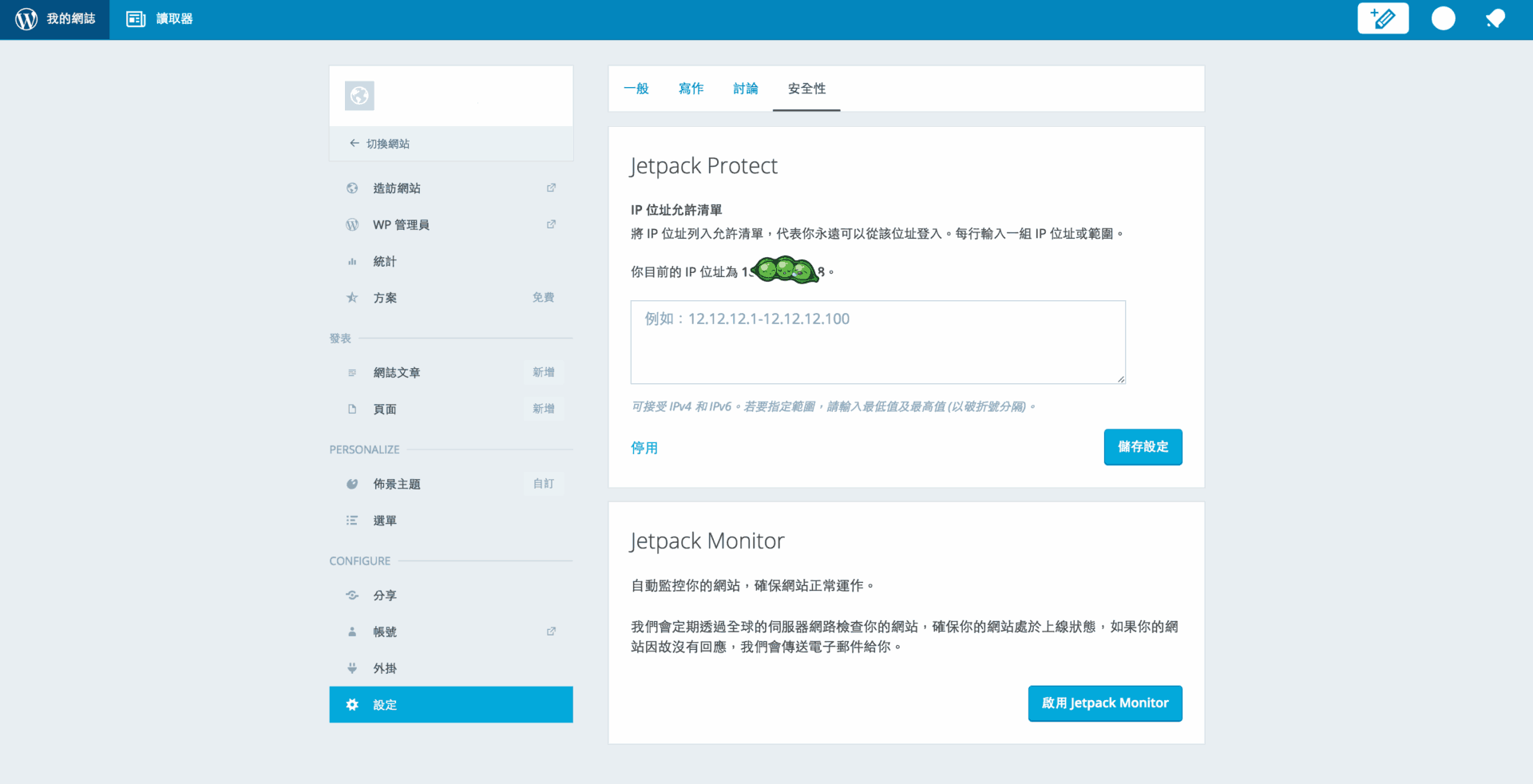Switch to the 討論 tab
This screenshot has width=1533, height=784.
coord(746,89)
